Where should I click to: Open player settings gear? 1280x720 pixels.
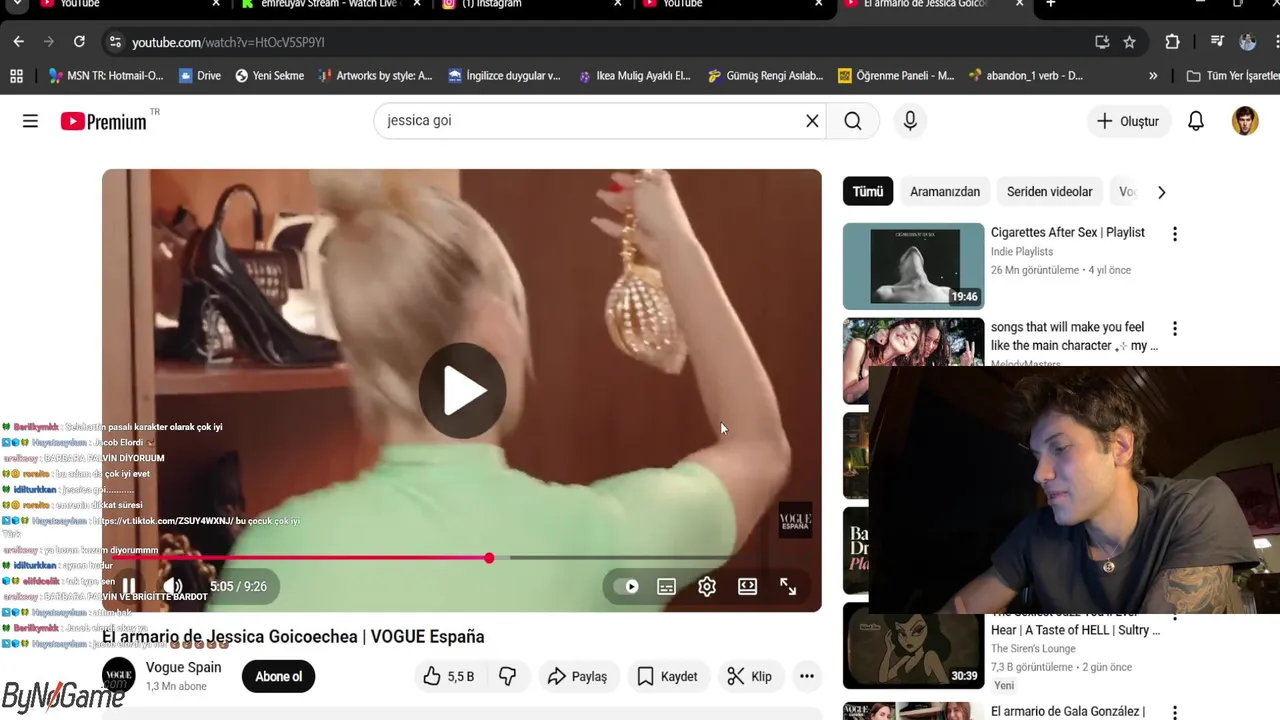point(707,587)
